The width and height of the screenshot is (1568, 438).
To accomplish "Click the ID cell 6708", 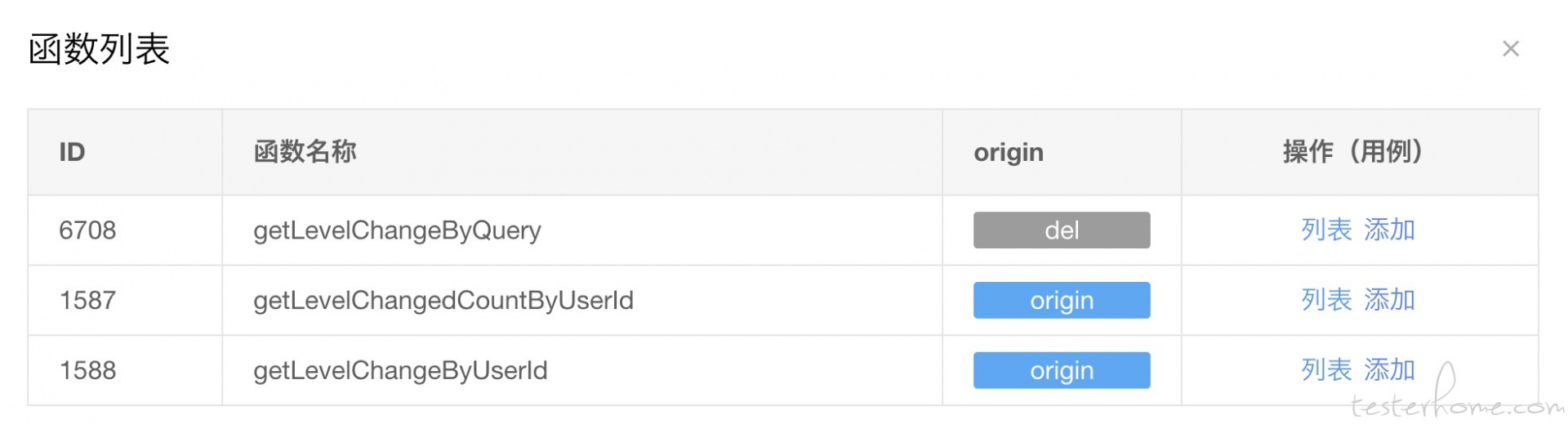I will point(87,230).
